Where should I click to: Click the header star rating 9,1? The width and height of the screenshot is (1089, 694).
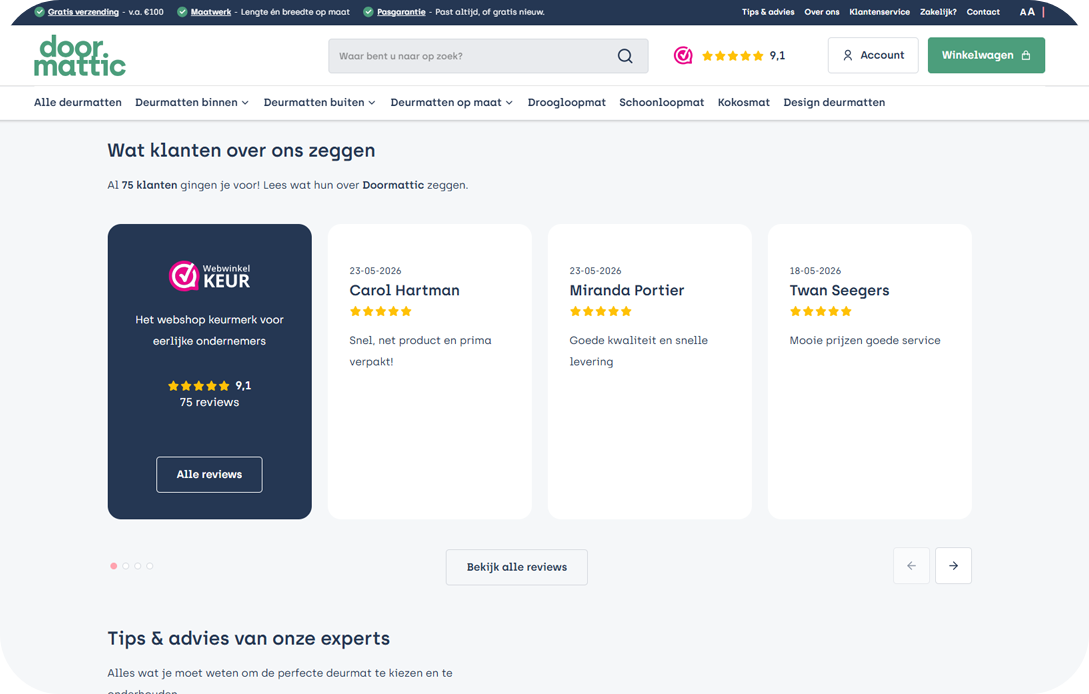tap(743, 56)
